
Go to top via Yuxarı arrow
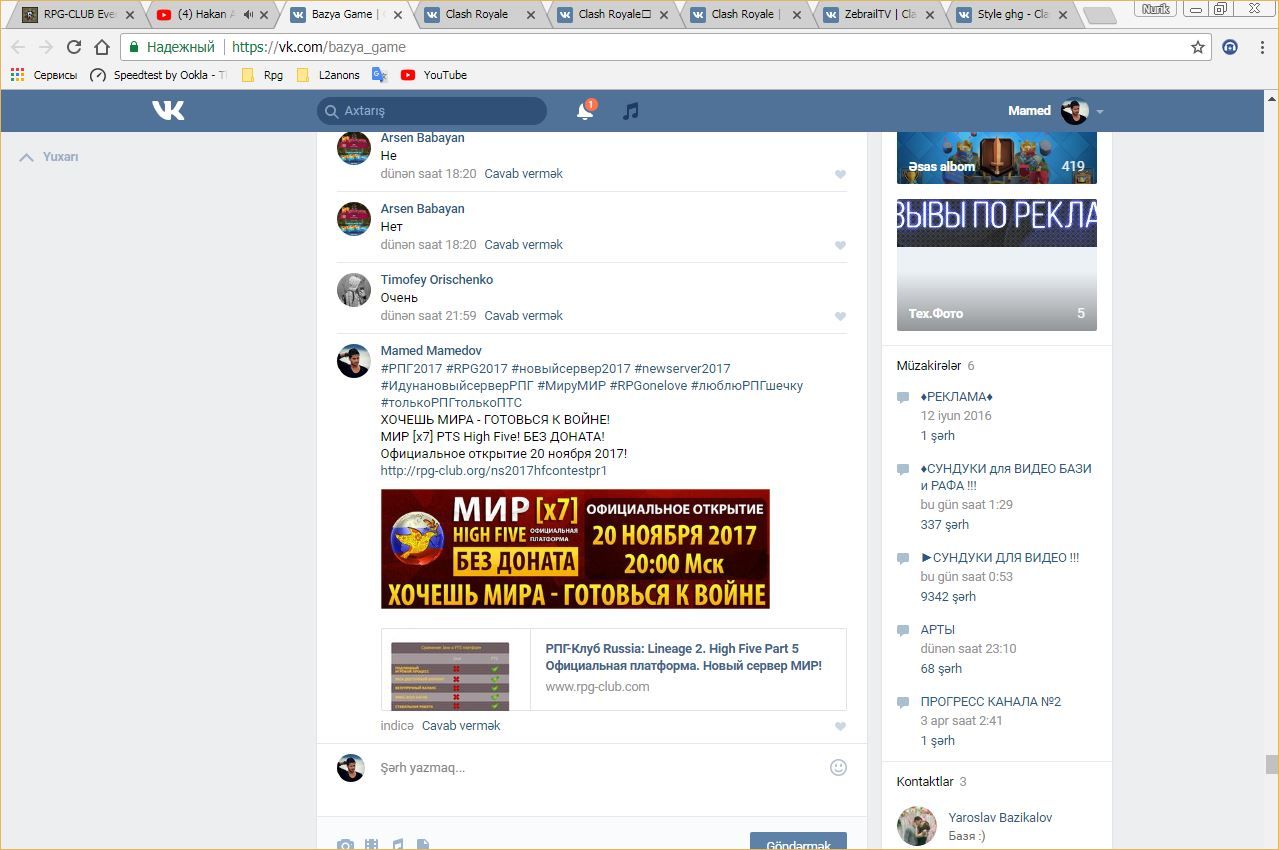click(x=49, y=157)
